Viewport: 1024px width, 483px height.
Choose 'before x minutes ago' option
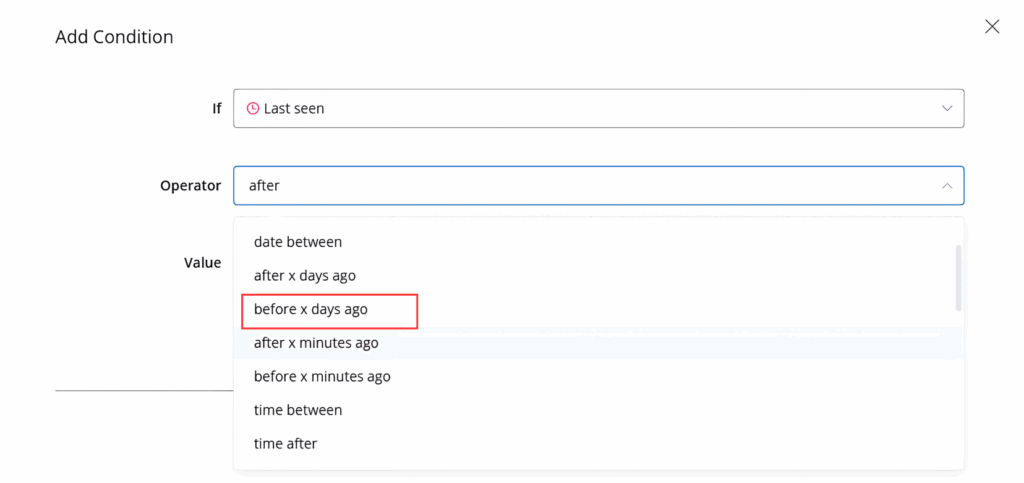click(322, 377)
